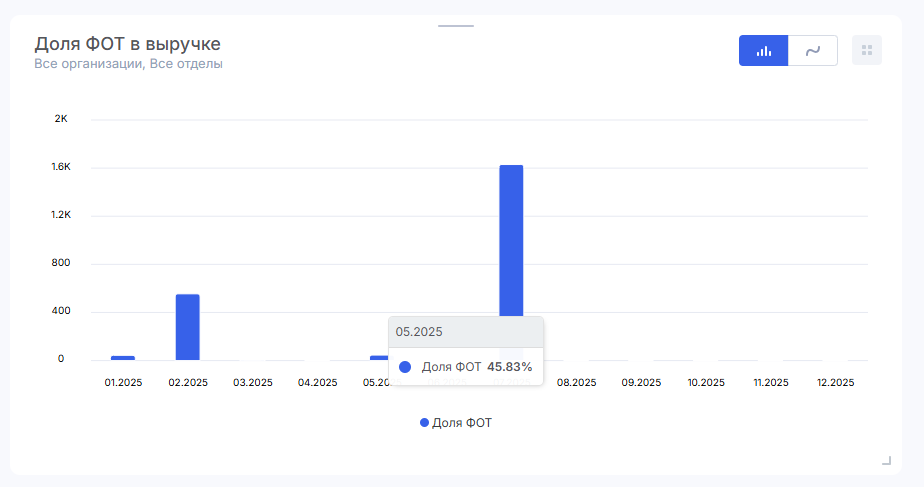924x487 pixels.
Task: Click the chart title Доля ФОТ в выручке
Action: pos(127,44)
